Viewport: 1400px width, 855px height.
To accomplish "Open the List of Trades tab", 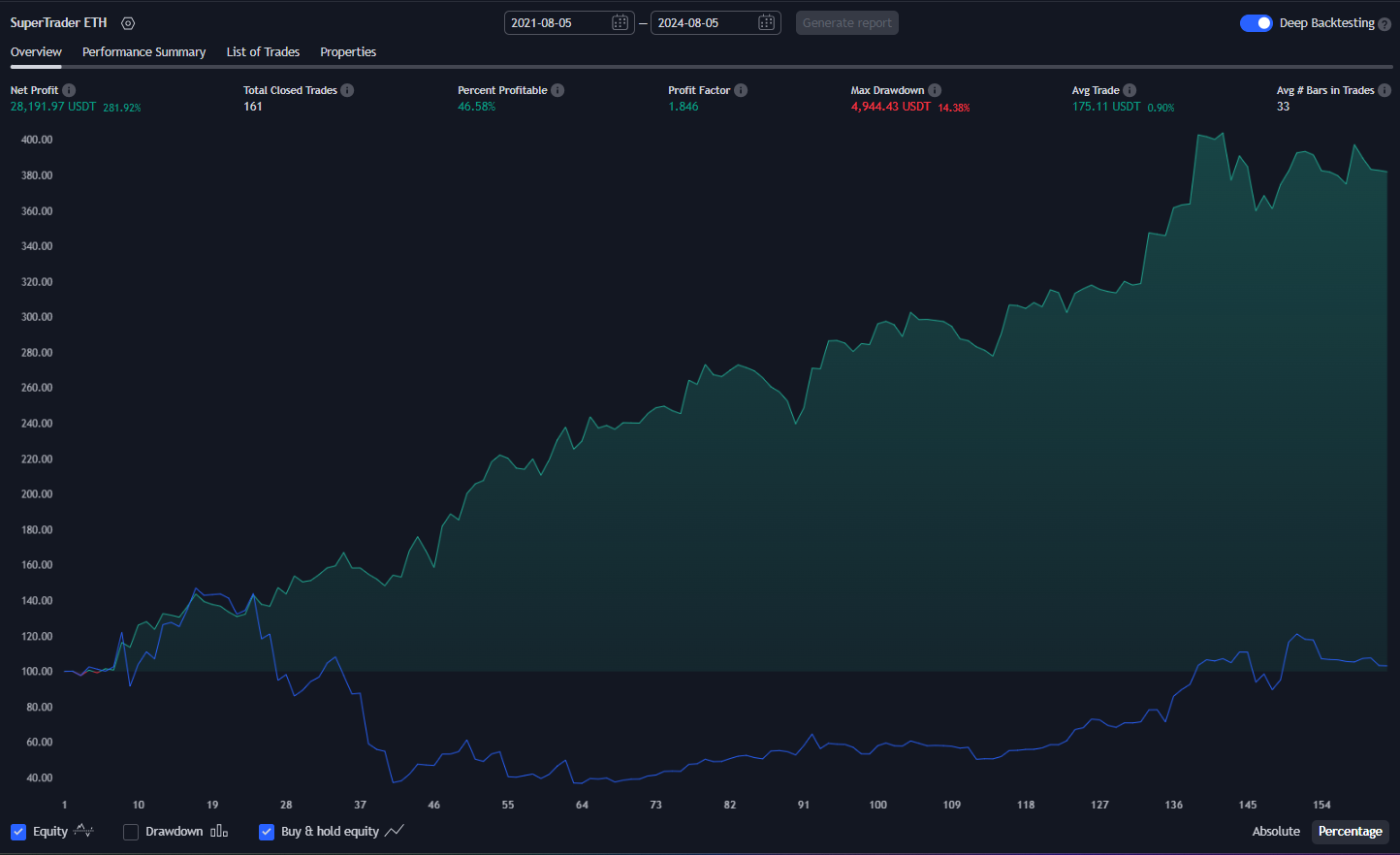I will (x=263, y=52).
